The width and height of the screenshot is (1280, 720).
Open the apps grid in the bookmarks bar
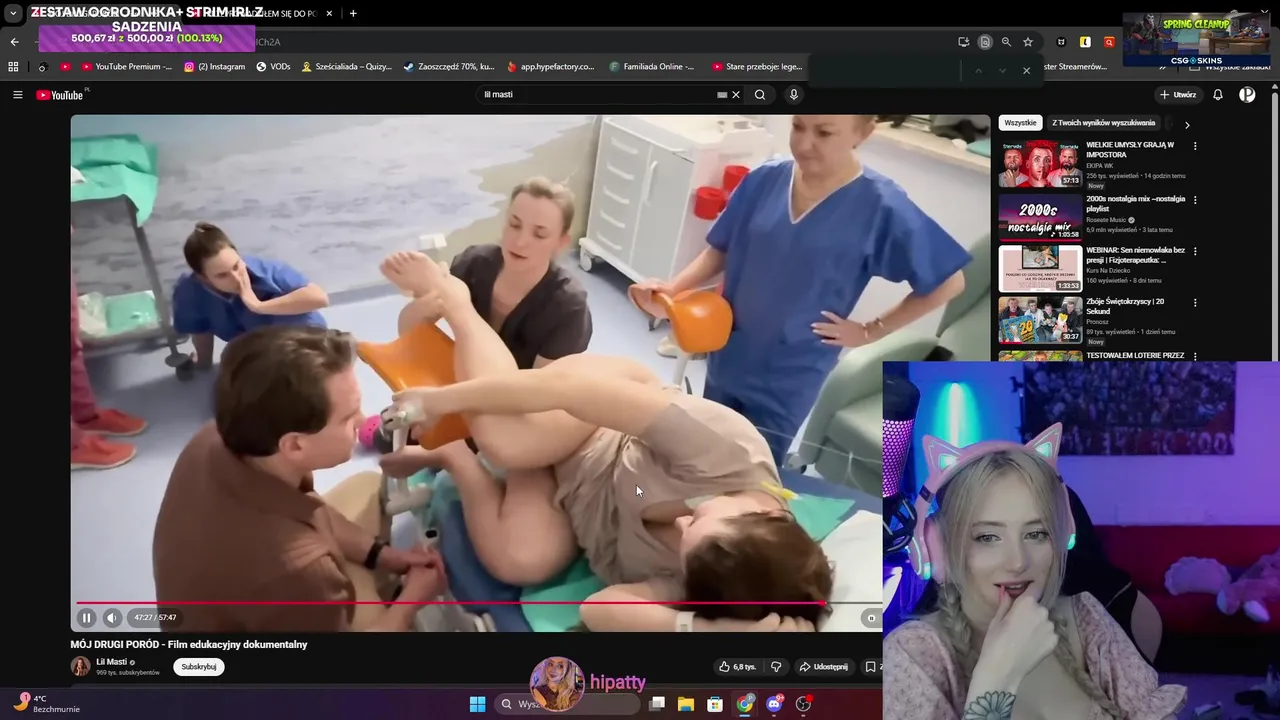(x=13, y=67)
